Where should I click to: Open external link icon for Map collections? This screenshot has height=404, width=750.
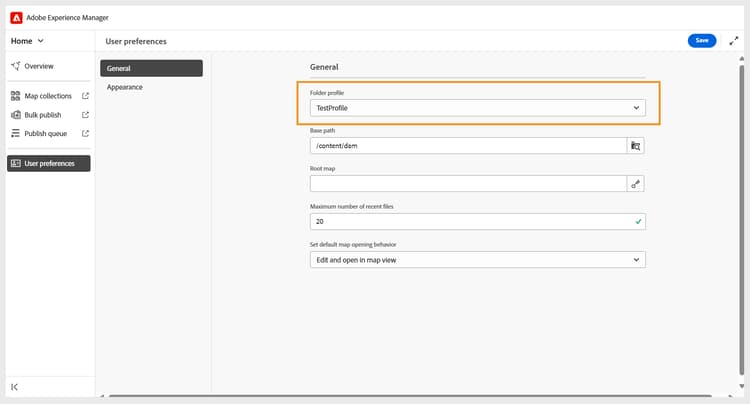(x=85, y=96)
